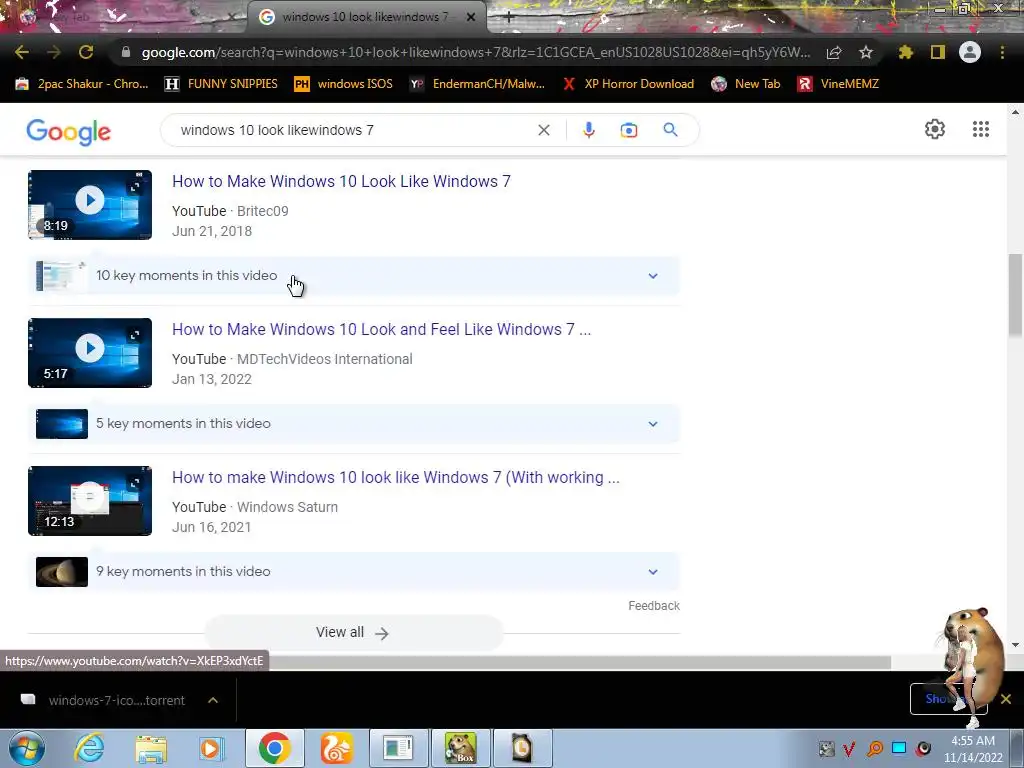The image size is (1024, 768).
Task: Open Windows Saturn's With working video link
Action: point(396,477)
